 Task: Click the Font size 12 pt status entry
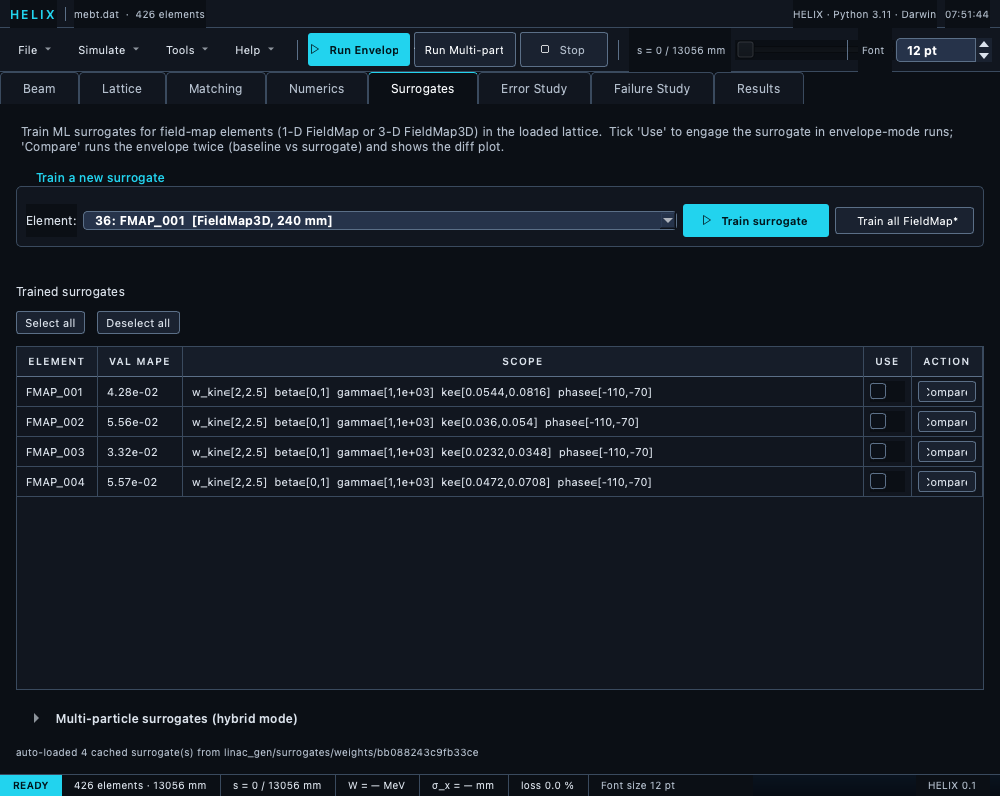638,785
